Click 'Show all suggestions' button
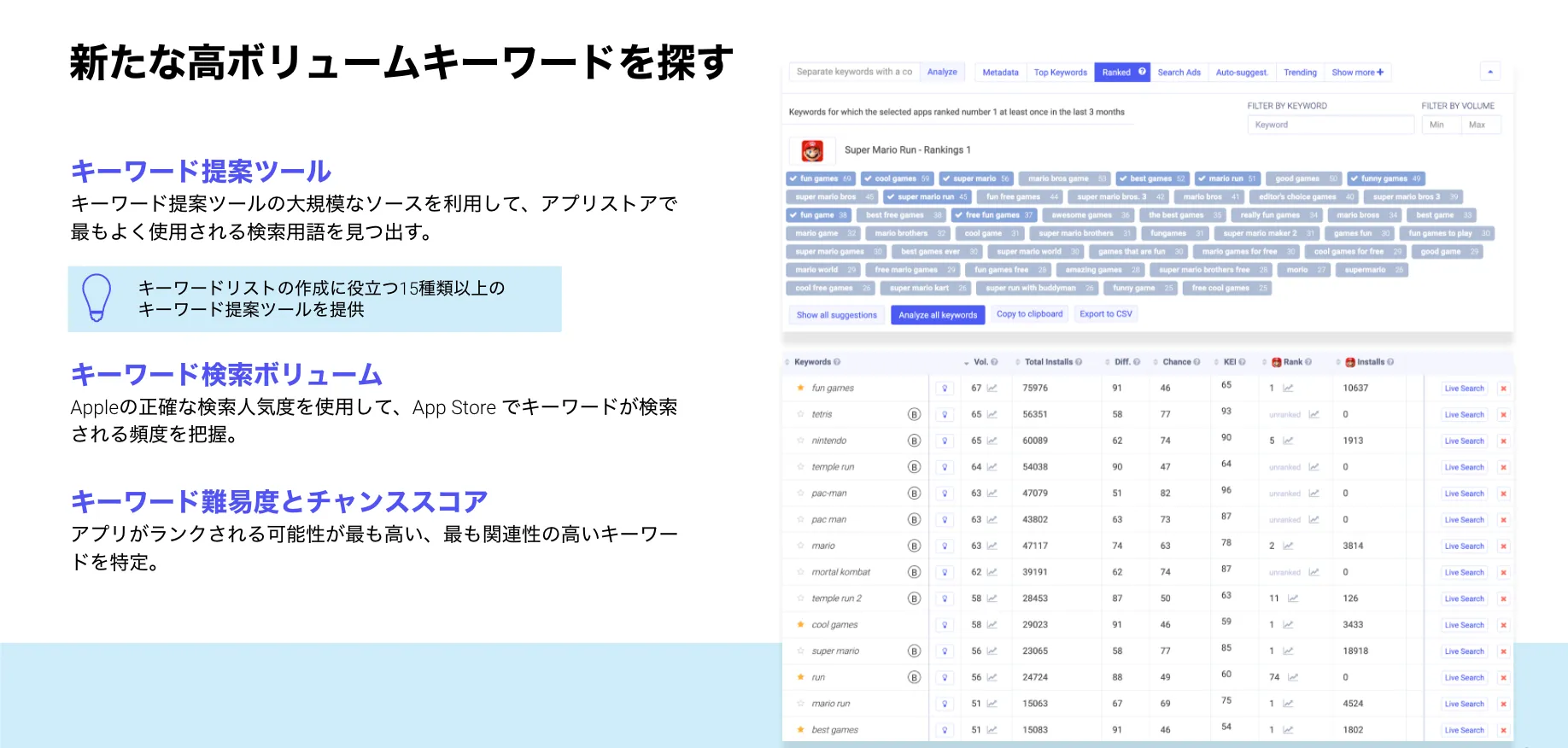The image size is (1568, 748). point(837,315)
